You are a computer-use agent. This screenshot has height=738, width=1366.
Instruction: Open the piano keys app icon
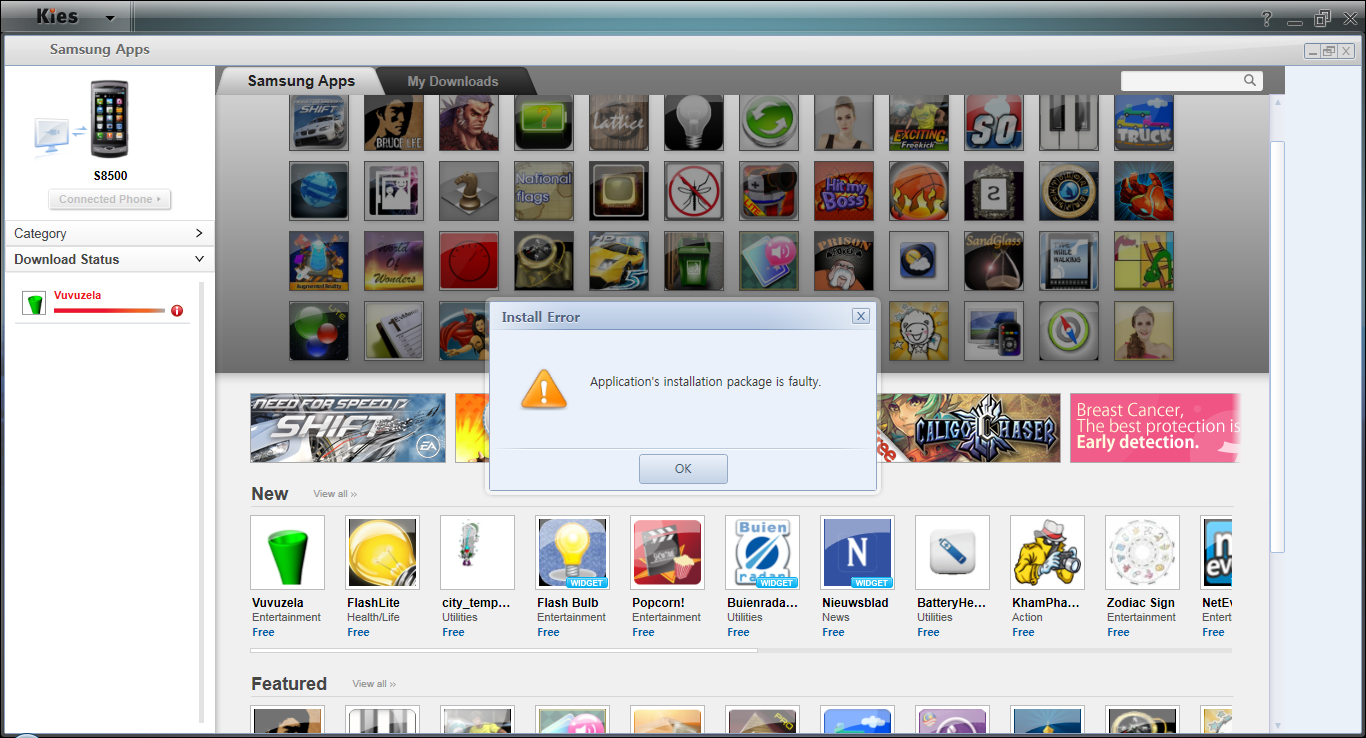point(1069,121)
